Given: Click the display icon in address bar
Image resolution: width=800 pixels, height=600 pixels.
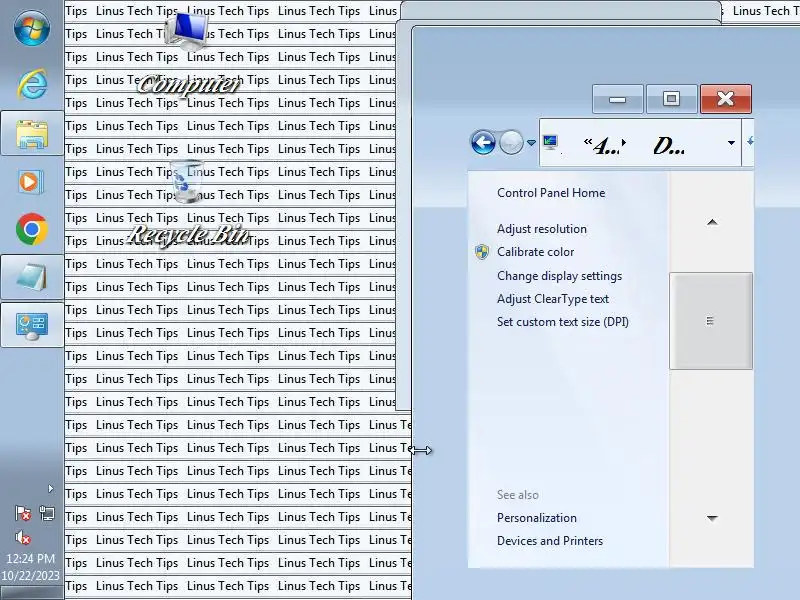Looking at the screenshot, I should (551, 142).
